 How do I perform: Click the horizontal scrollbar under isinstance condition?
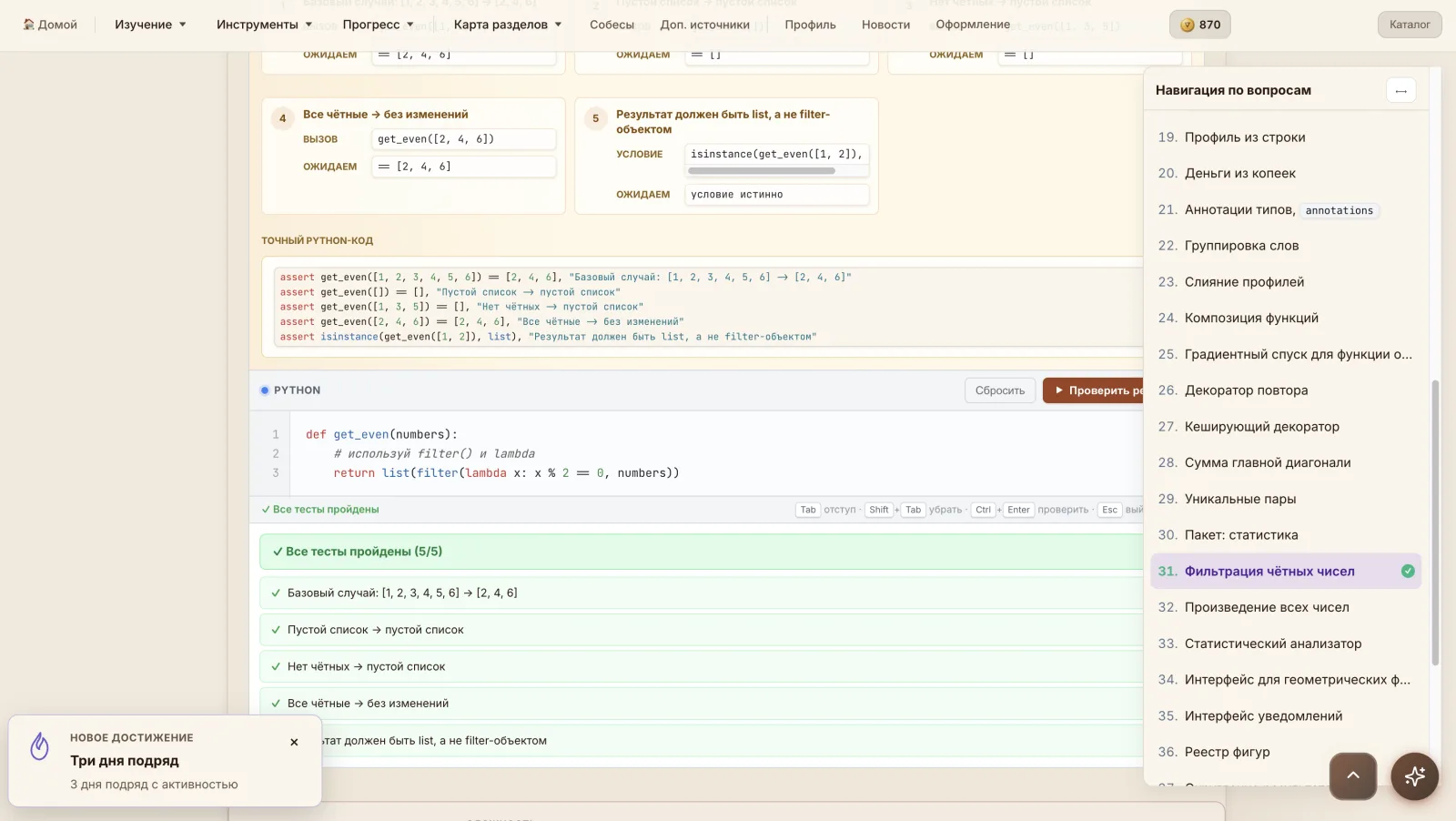pyautogui.click(x=762, y=170)
